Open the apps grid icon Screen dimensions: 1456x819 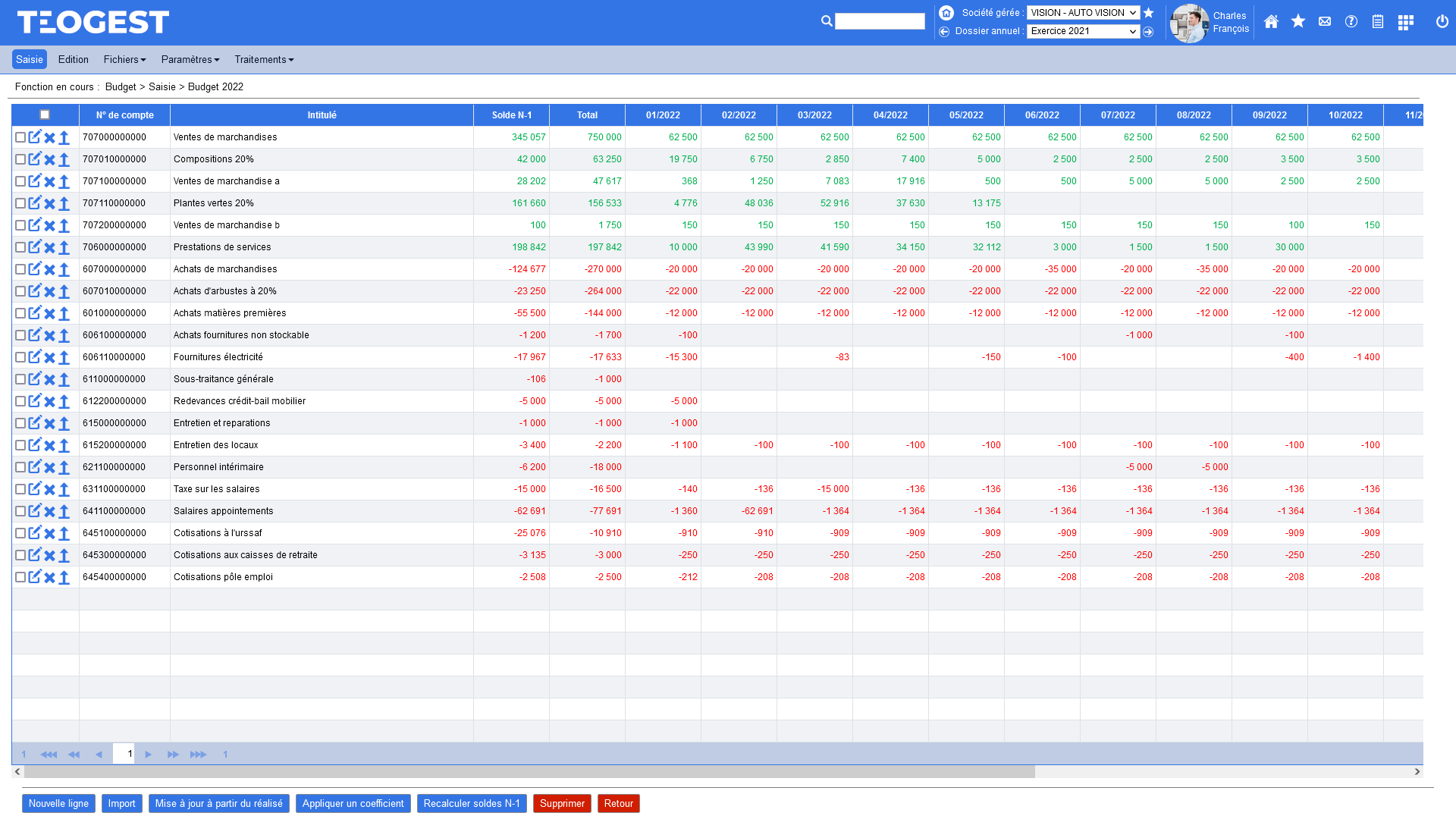point(1405,22)
